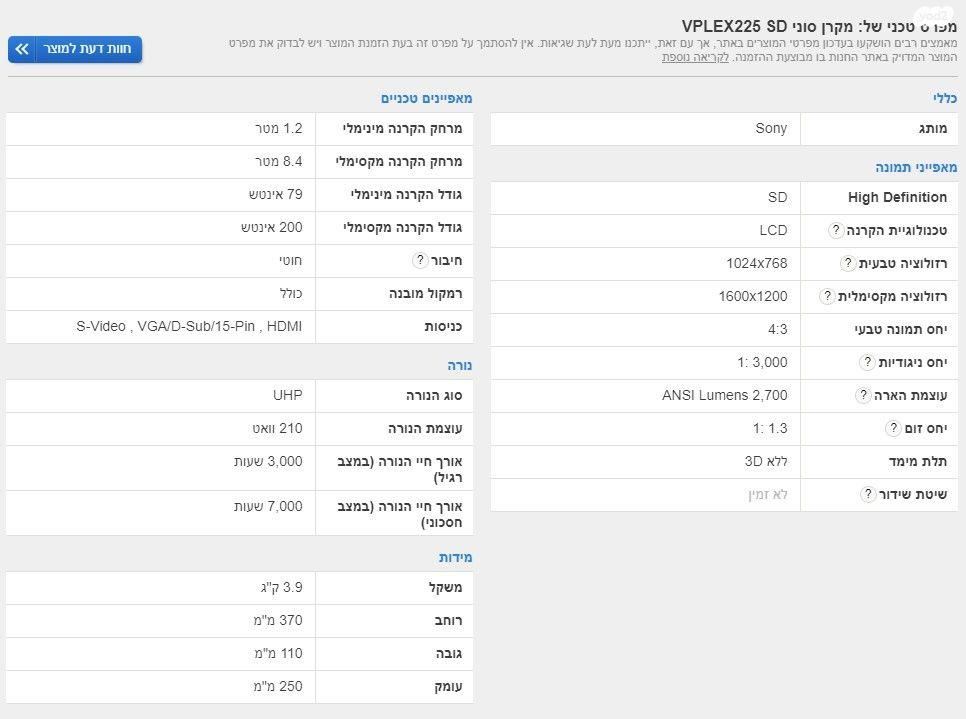This screenshot has width=966, height=719.
Task: Click help icon next to עוצמת הארה
Action: click(863, 396)
